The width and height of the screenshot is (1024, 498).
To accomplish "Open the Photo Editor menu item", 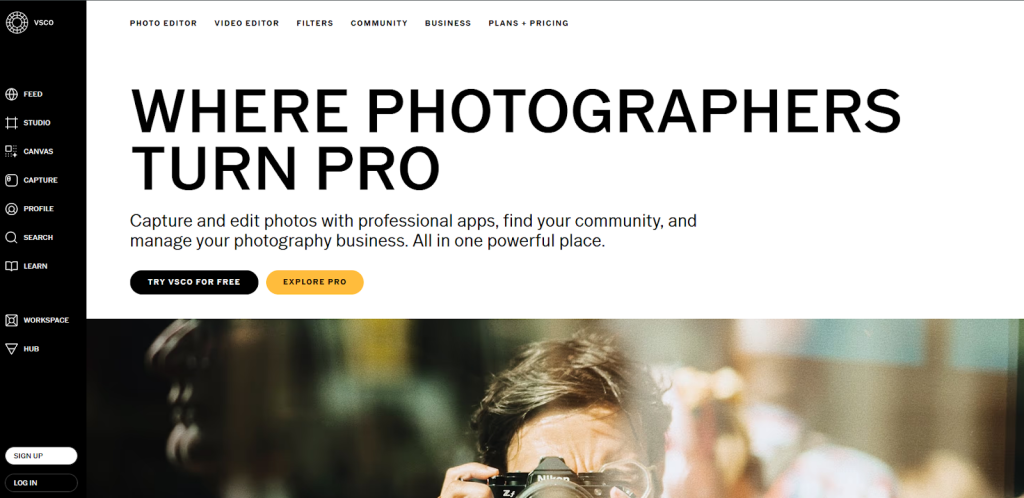I will coord(163,23).
